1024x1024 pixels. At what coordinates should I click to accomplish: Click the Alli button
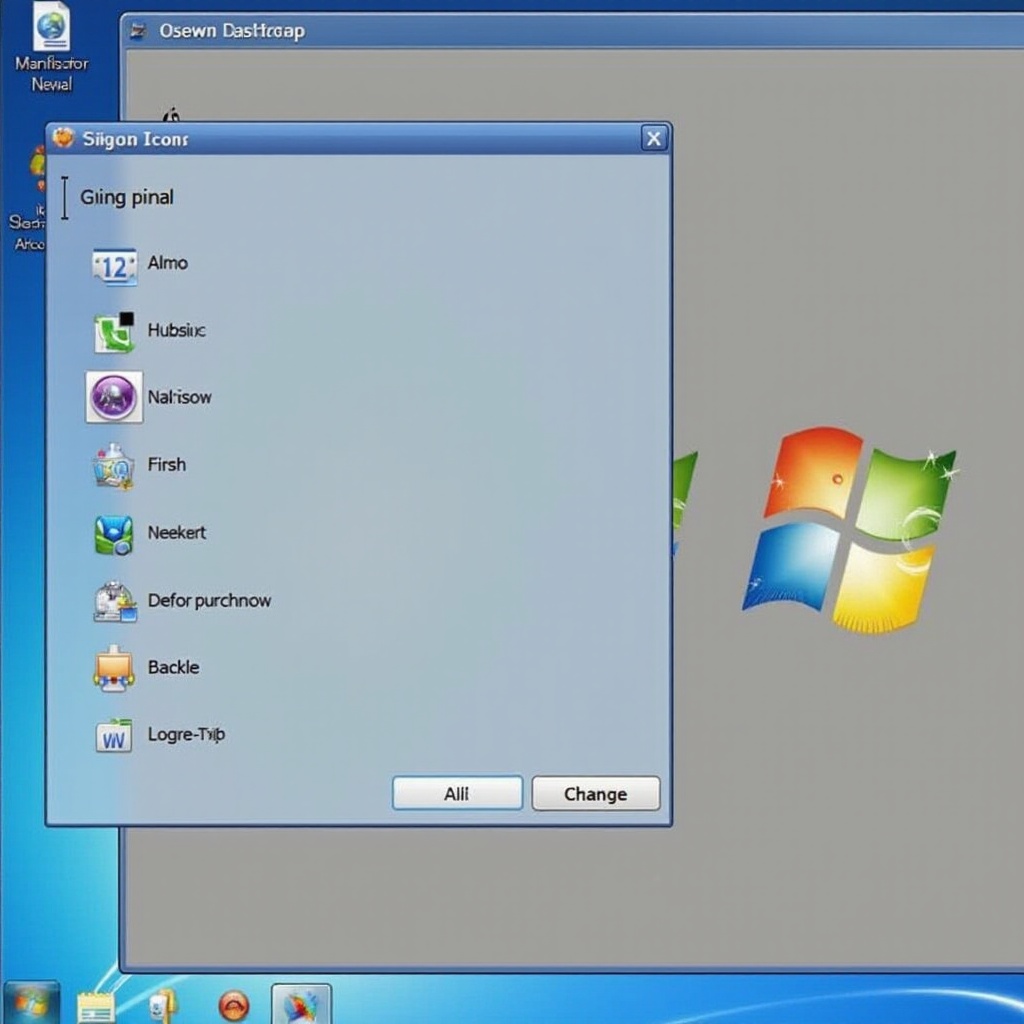457,793
